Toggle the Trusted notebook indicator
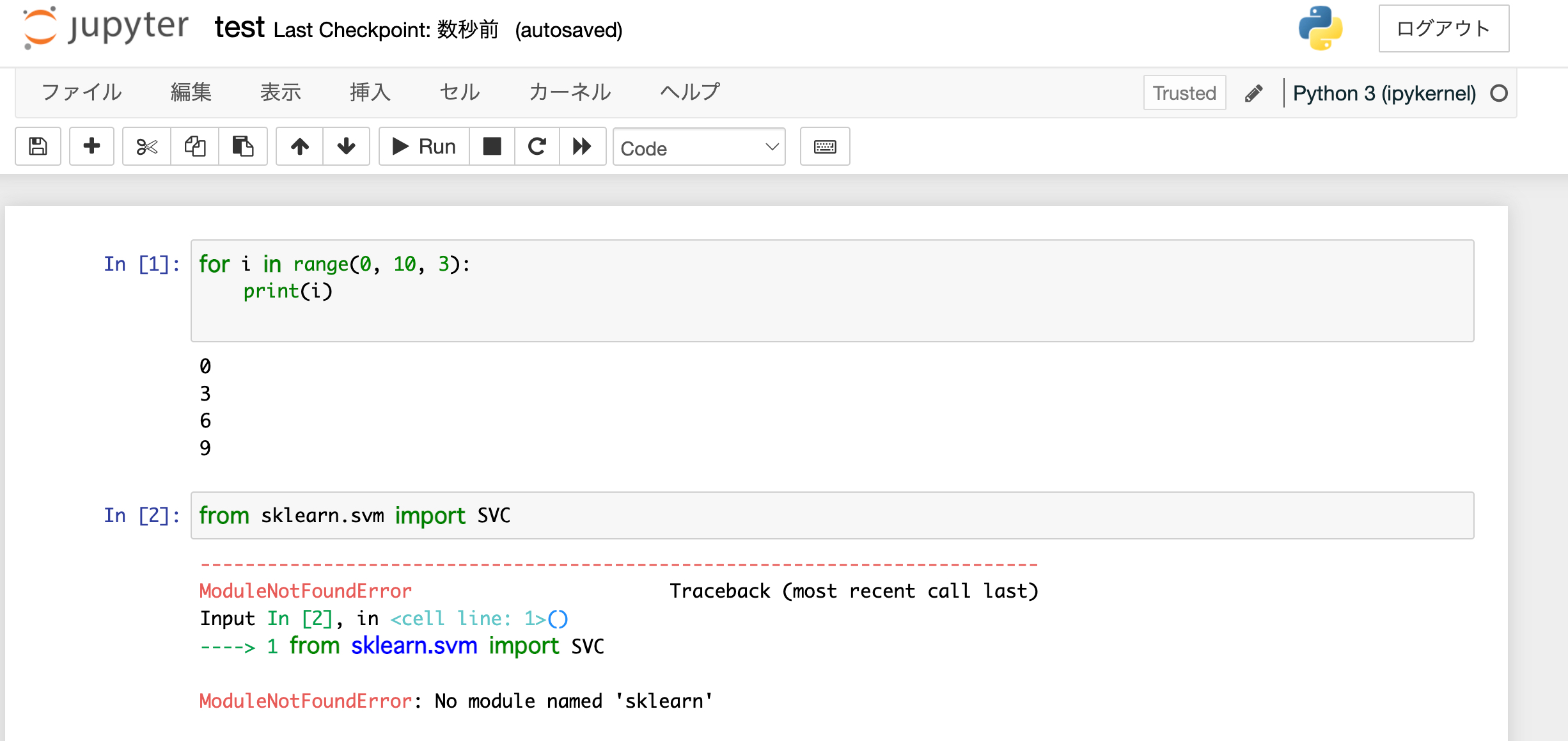Screen dimensions: 1568x741 (1184, 93)
